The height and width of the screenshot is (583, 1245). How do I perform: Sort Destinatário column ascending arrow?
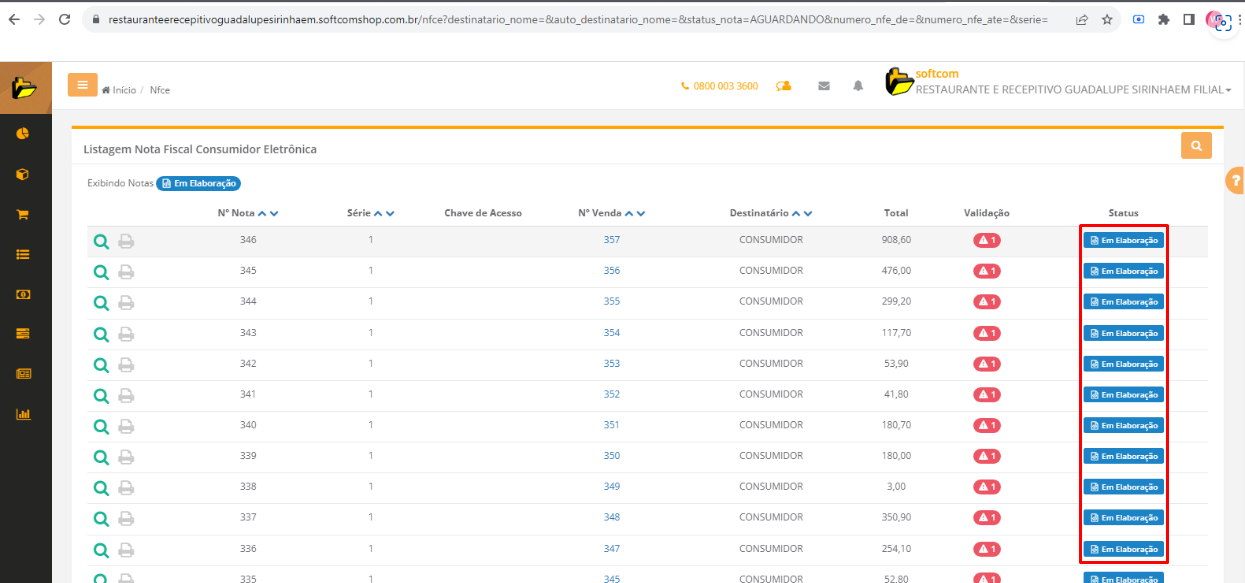pyautogui.click(x=796, y=213)
